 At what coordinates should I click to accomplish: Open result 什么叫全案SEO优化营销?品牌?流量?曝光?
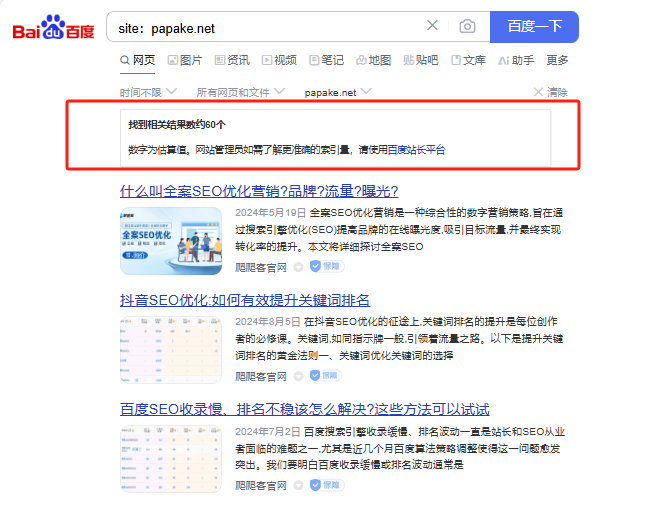click(x=259, y=191)
